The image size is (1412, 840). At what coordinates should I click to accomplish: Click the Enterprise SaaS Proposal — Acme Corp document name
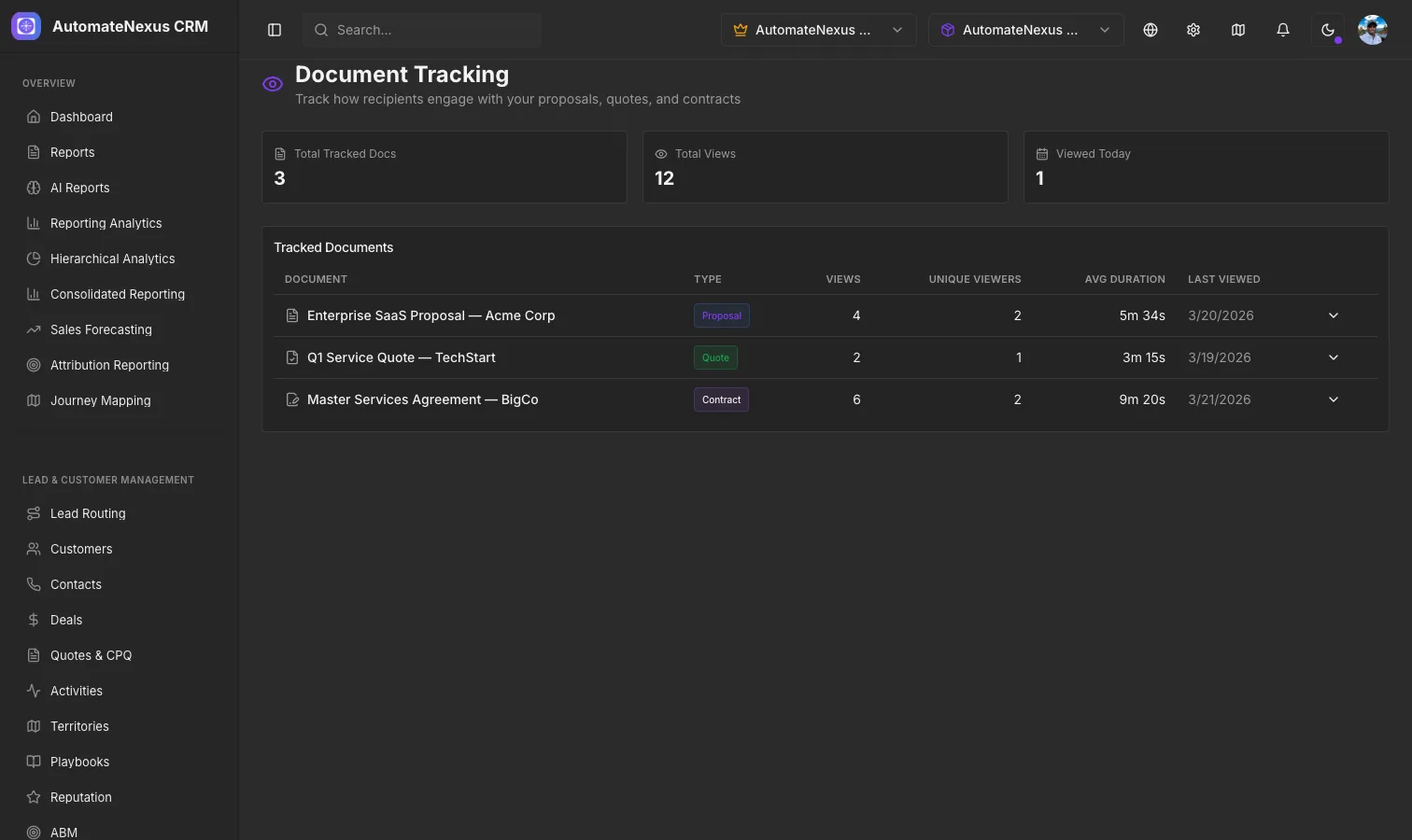click(x=431, y=315)
